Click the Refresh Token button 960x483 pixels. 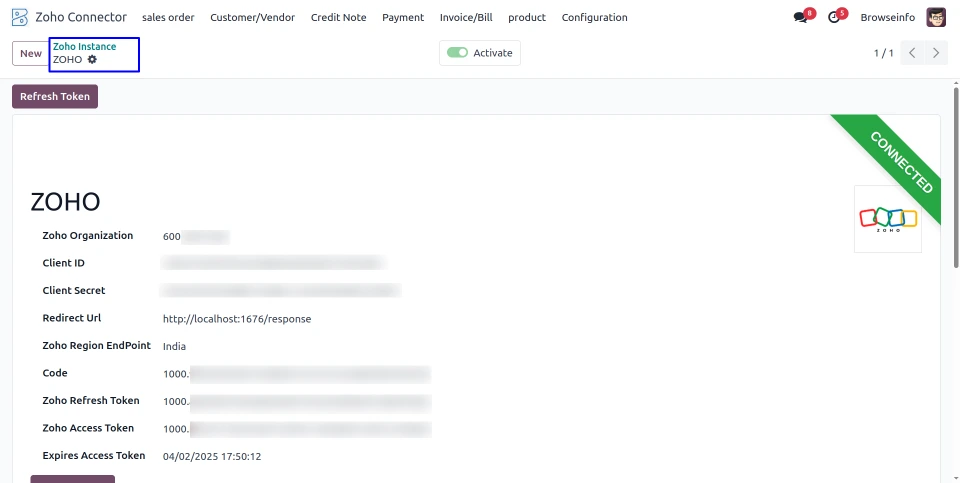point(55,97)
